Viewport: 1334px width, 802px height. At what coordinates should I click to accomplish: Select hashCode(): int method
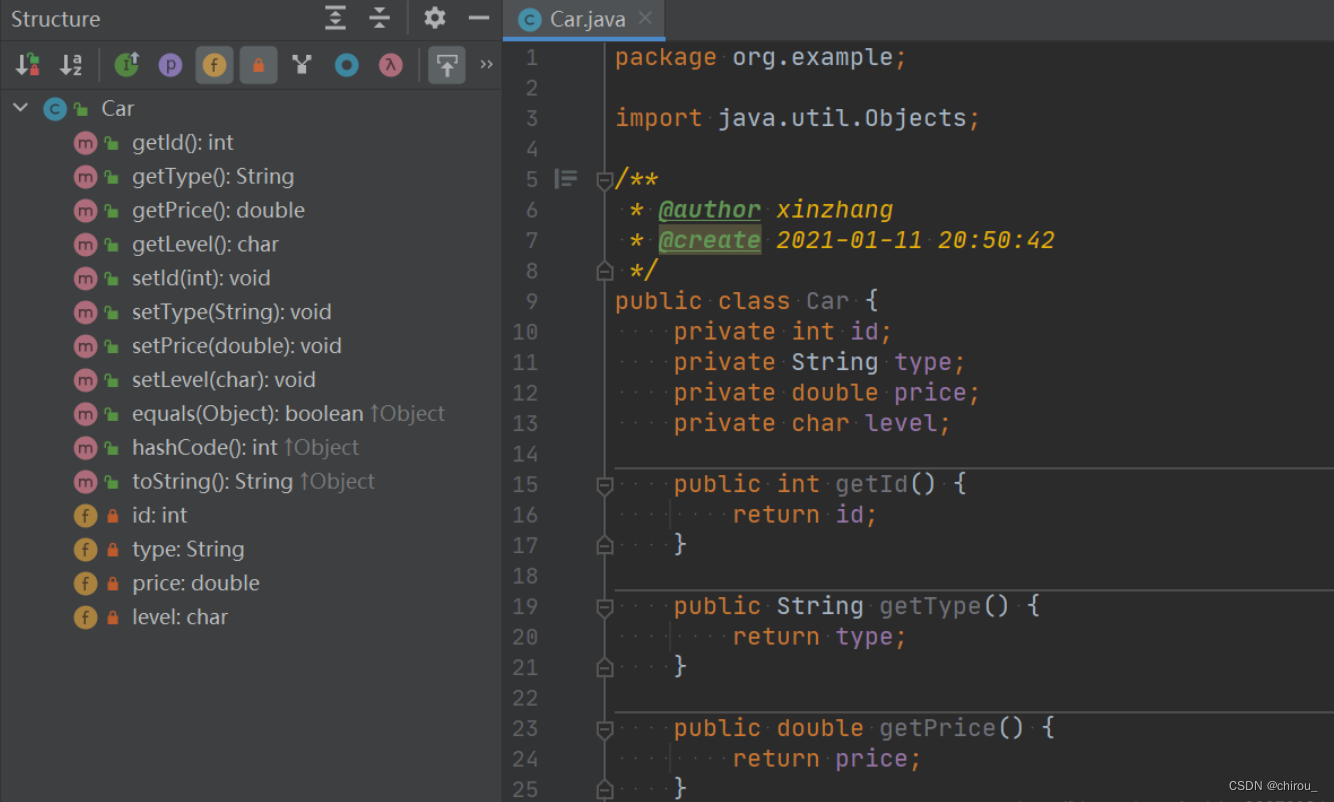[x=245, y=448]
